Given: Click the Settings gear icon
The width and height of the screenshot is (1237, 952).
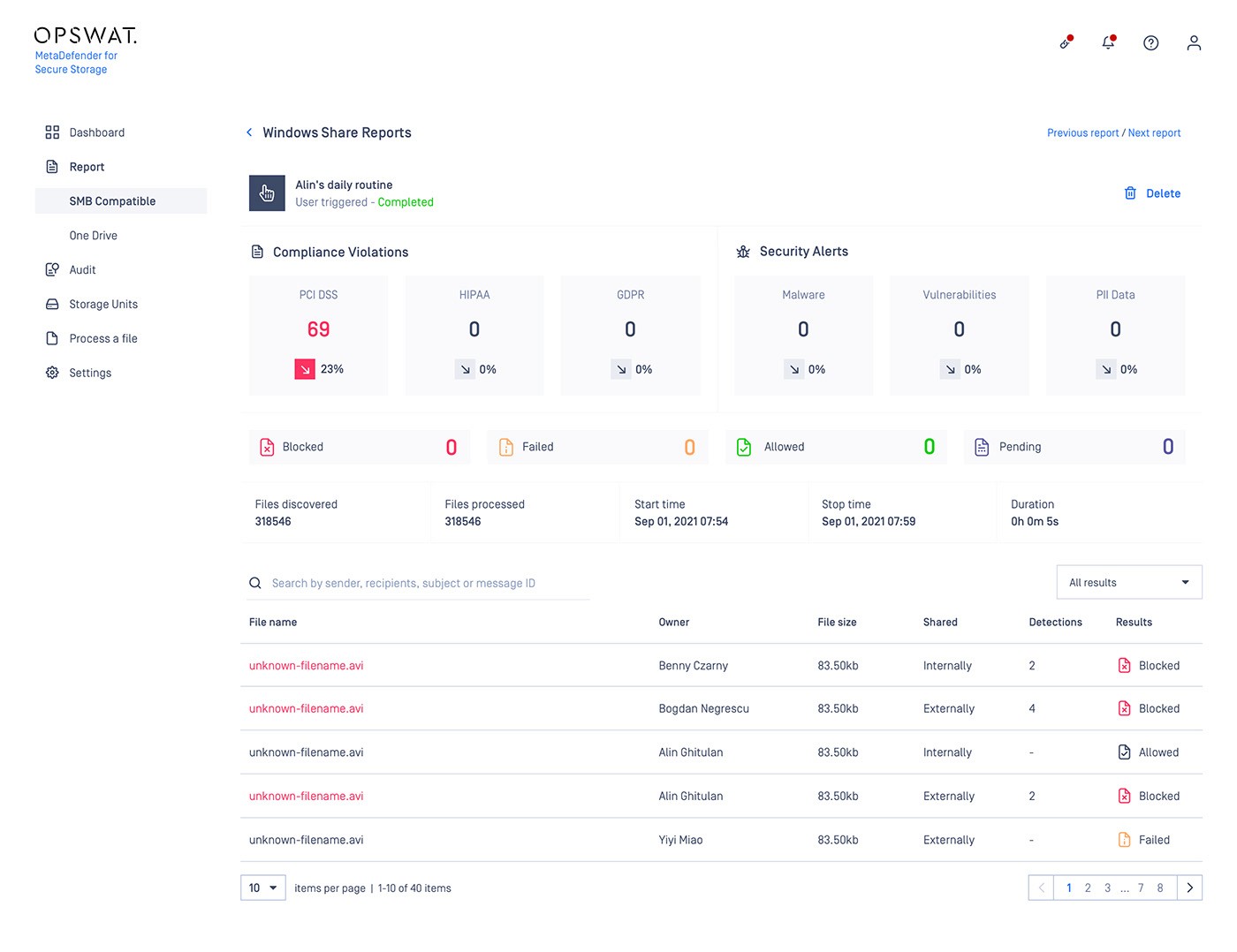Looking at the screenshot, I should [52, 373].
